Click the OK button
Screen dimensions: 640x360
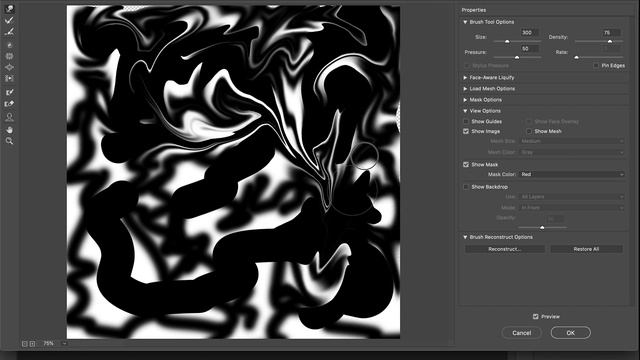pos(571,333)
